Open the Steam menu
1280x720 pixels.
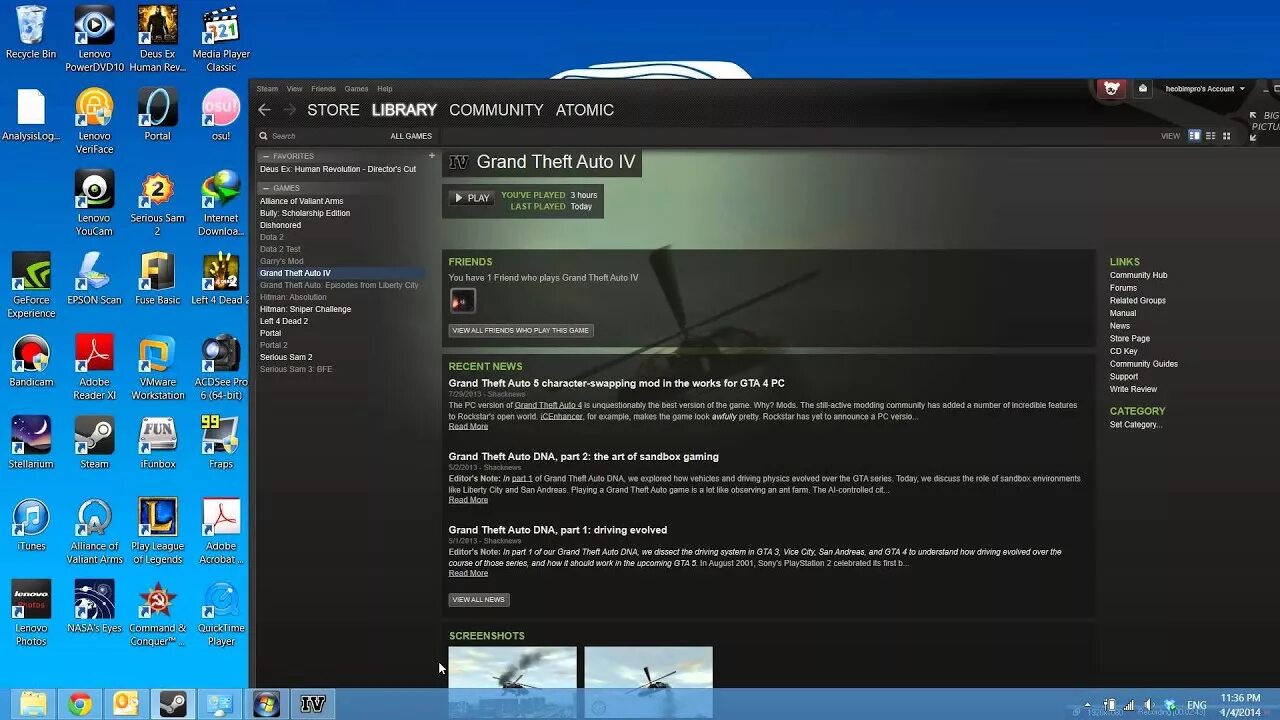[267, 89]
